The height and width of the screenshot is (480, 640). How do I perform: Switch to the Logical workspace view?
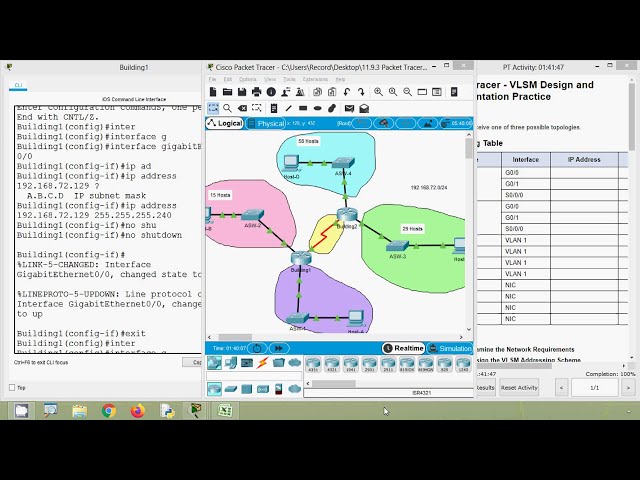(225, 123)
